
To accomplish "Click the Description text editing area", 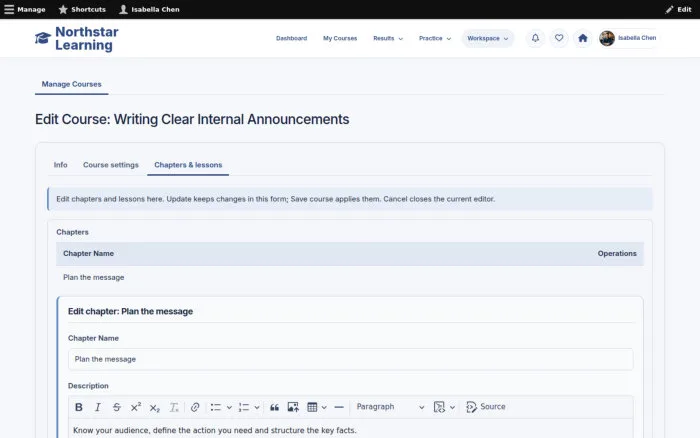I will (x=350, y=429).
